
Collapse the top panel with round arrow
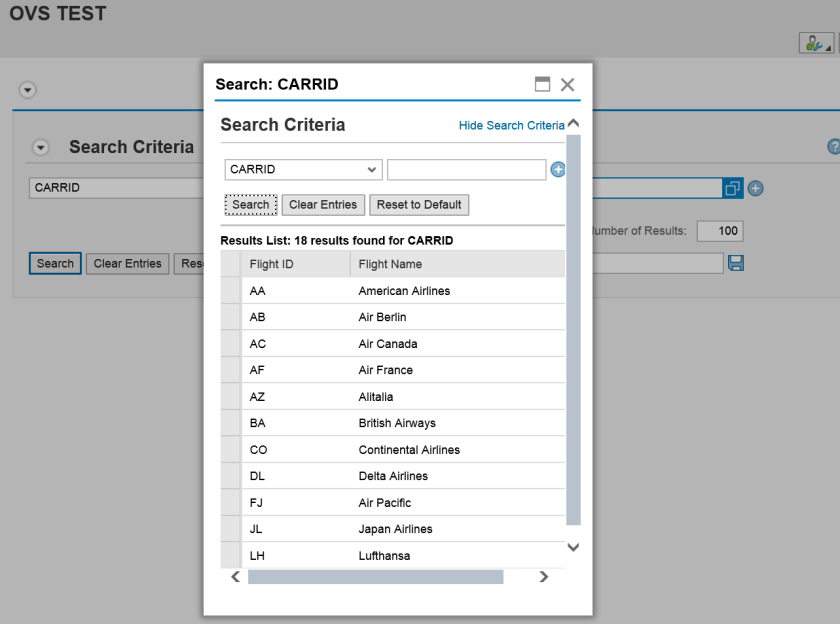[28, 90]
